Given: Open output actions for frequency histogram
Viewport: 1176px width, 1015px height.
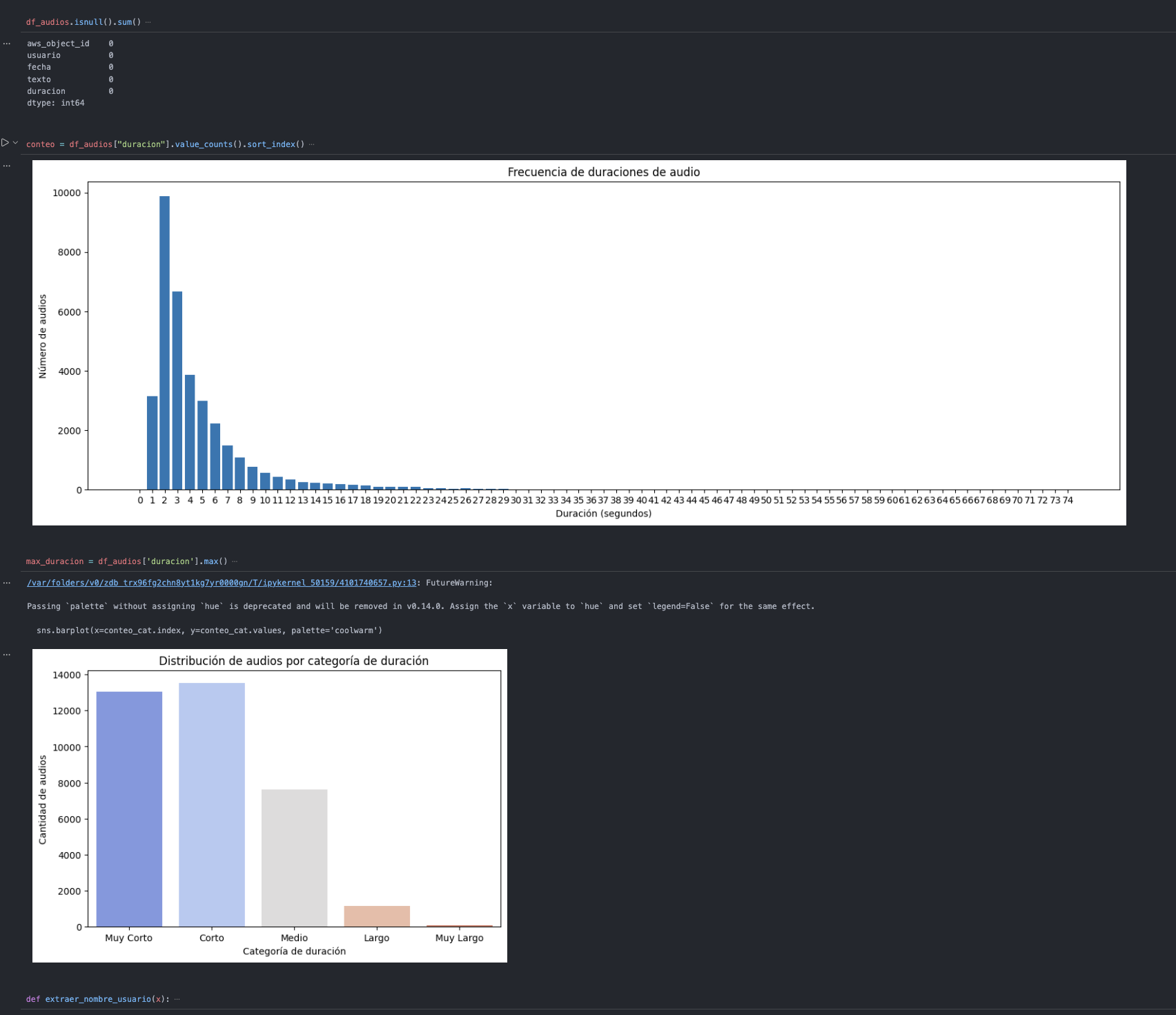Looking at the screenshot, I should 7,166.
